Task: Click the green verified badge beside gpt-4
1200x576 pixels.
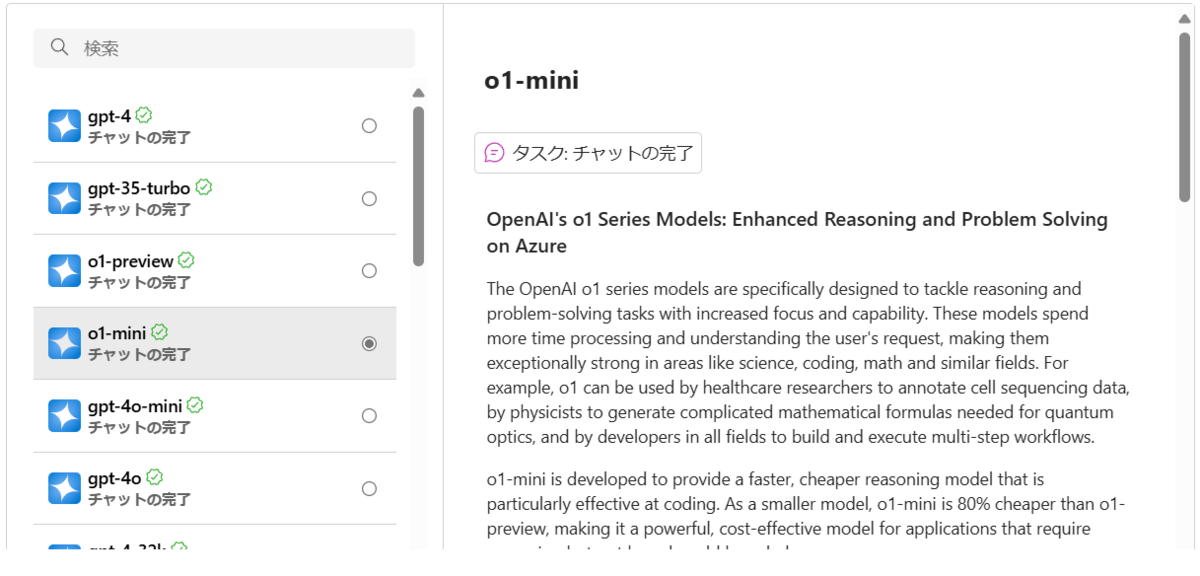Action: tap(144, 115)
